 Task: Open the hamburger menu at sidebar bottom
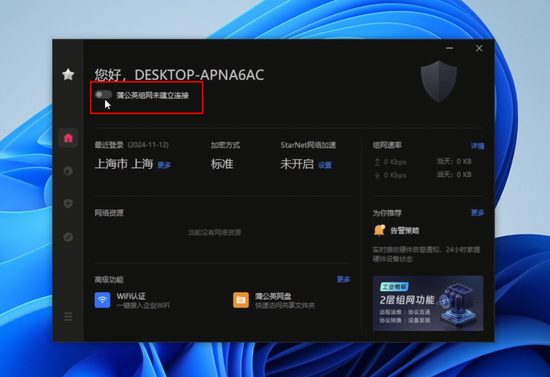point(68,317)
